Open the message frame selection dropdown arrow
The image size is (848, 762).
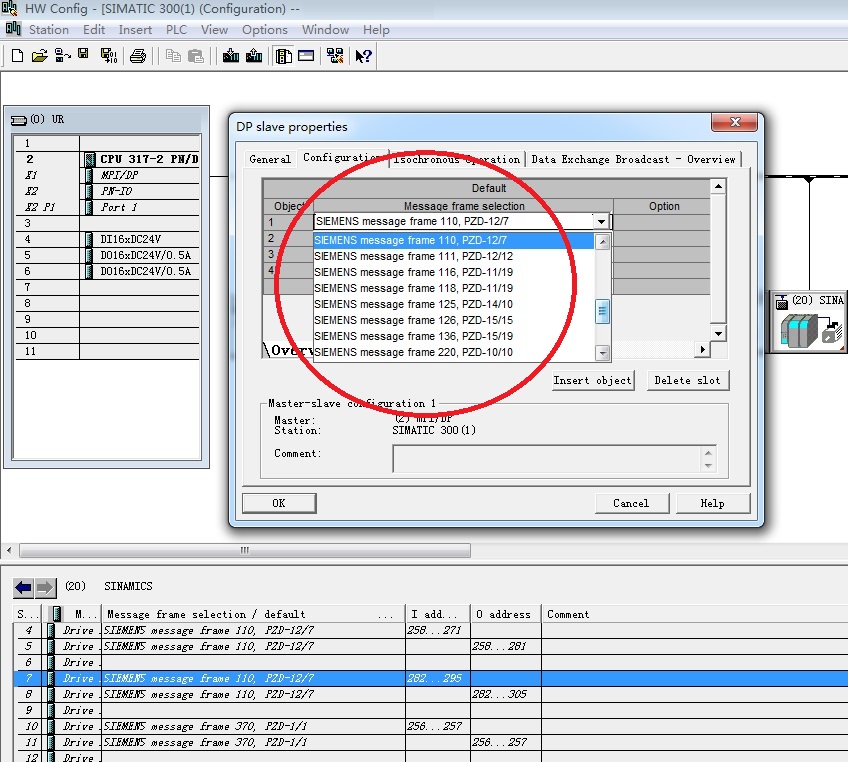pos(601,222)
